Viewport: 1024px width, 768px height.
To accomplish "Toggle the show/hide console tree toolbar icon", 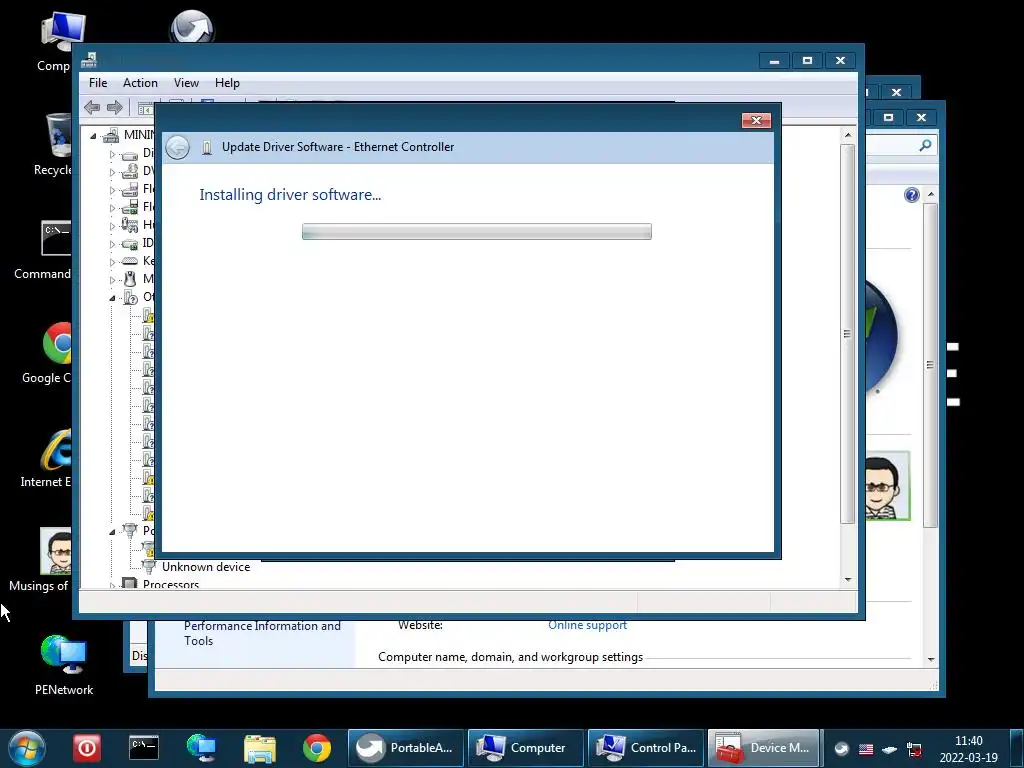I will [145, 108].
